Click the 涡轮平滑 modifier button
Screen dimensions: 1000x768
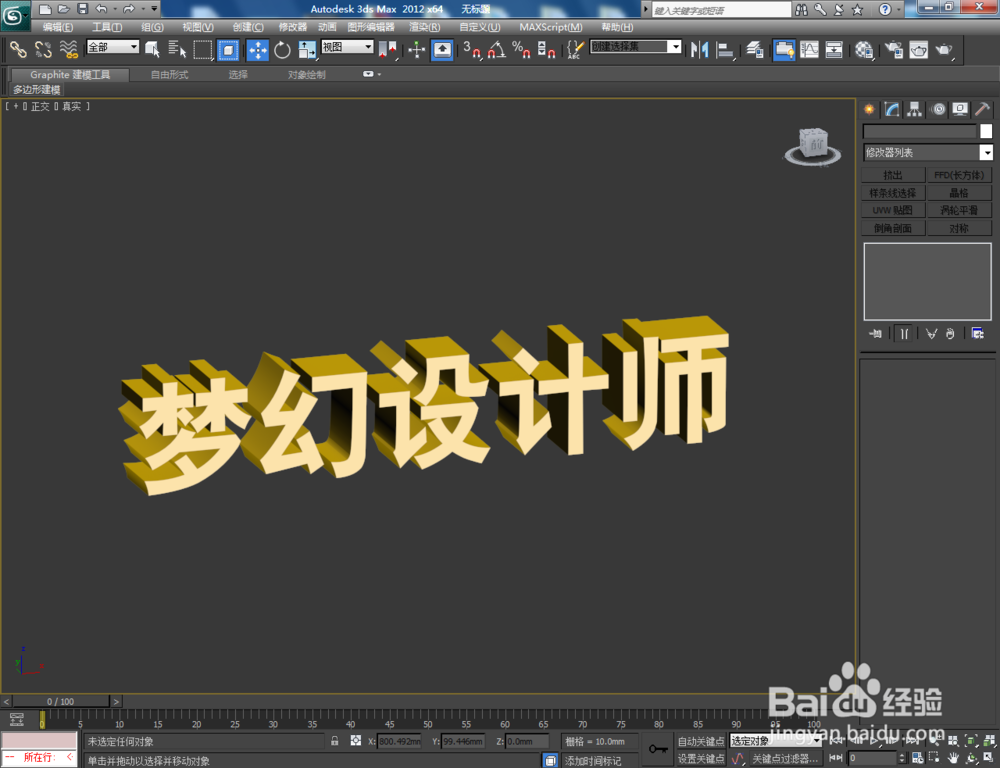(x=959, y=210)
